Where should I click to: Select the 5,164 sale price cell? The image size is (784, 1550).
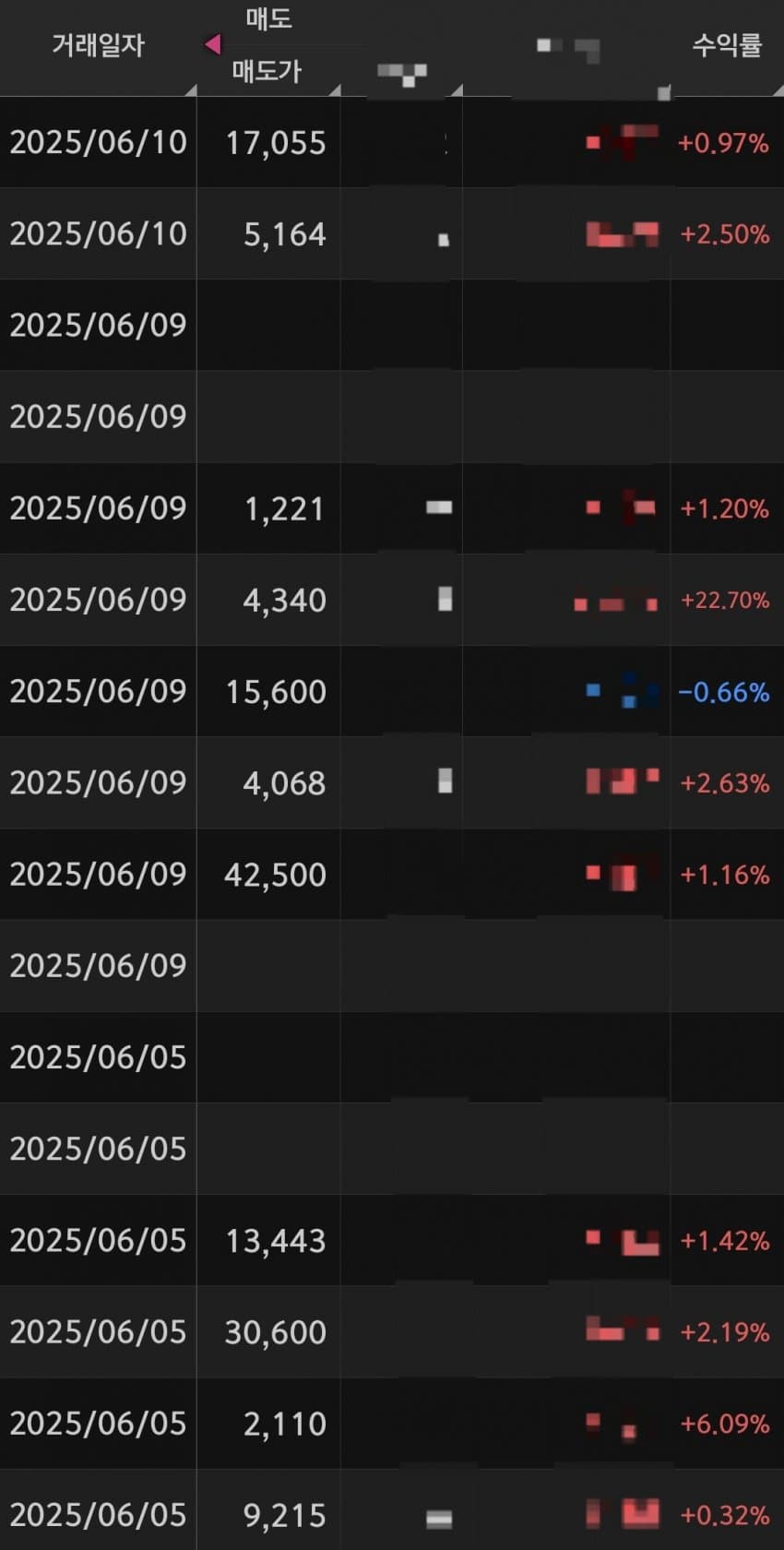pos(284,234)
